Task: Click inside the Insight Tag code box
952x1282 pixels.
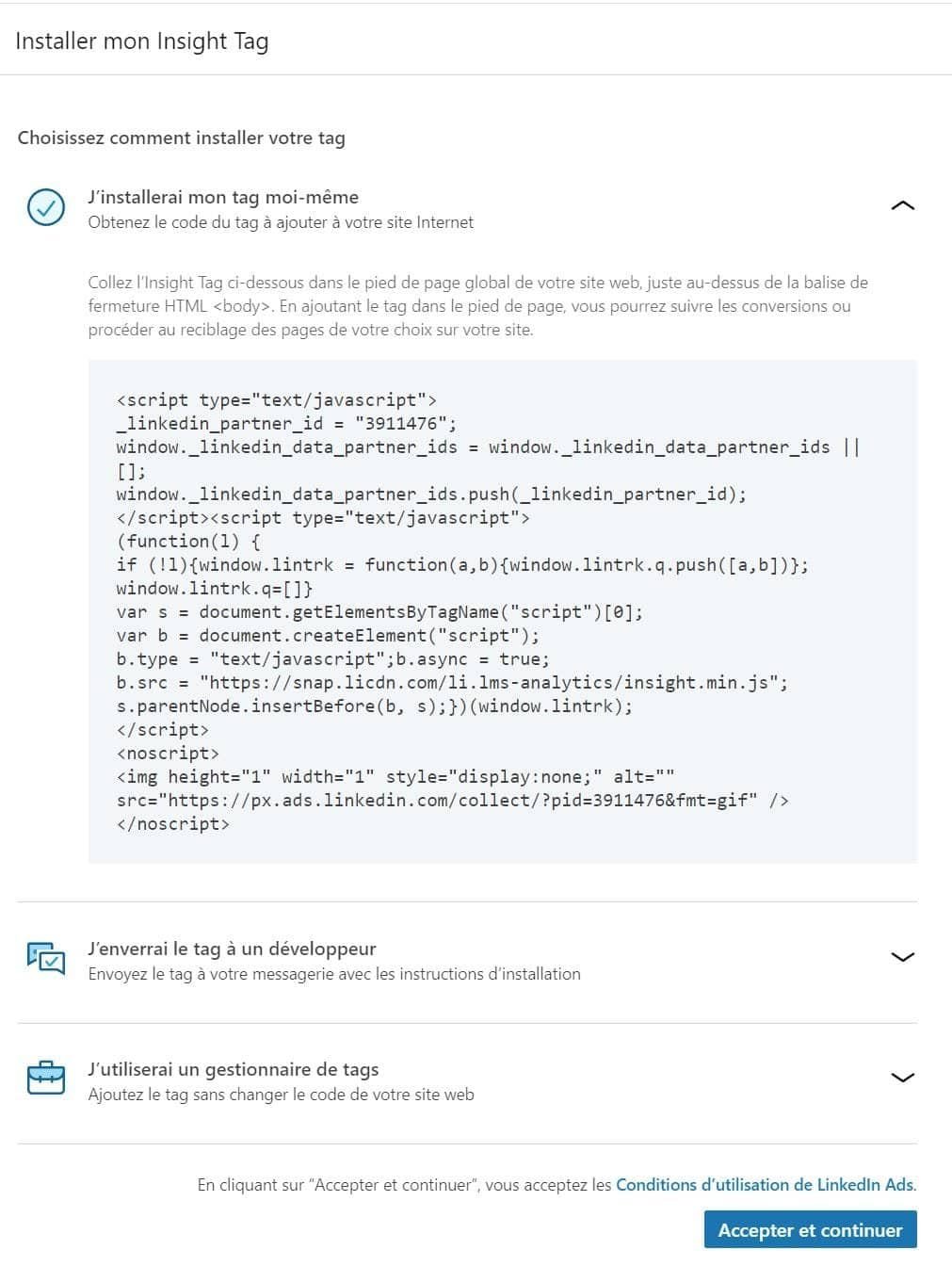Action: point(502,611)
